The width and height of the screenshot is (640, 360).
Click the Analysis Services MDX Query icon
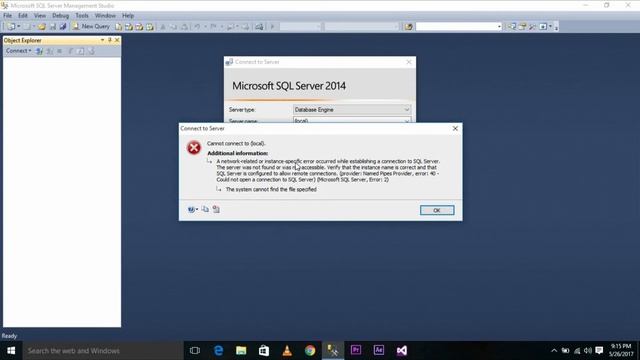[129, 27]
